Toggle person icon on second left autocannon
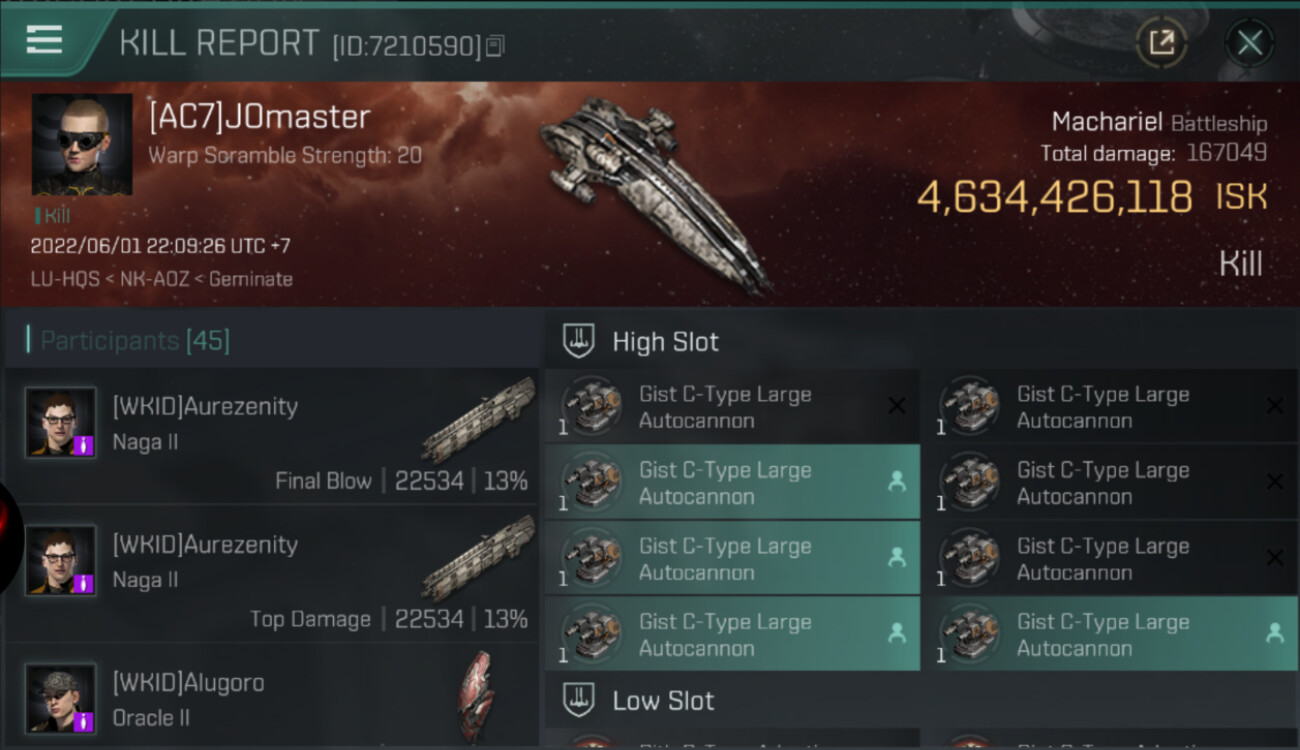Image resolution: width=1300 pixels, height=750 pixels. (x=896, y=482)
